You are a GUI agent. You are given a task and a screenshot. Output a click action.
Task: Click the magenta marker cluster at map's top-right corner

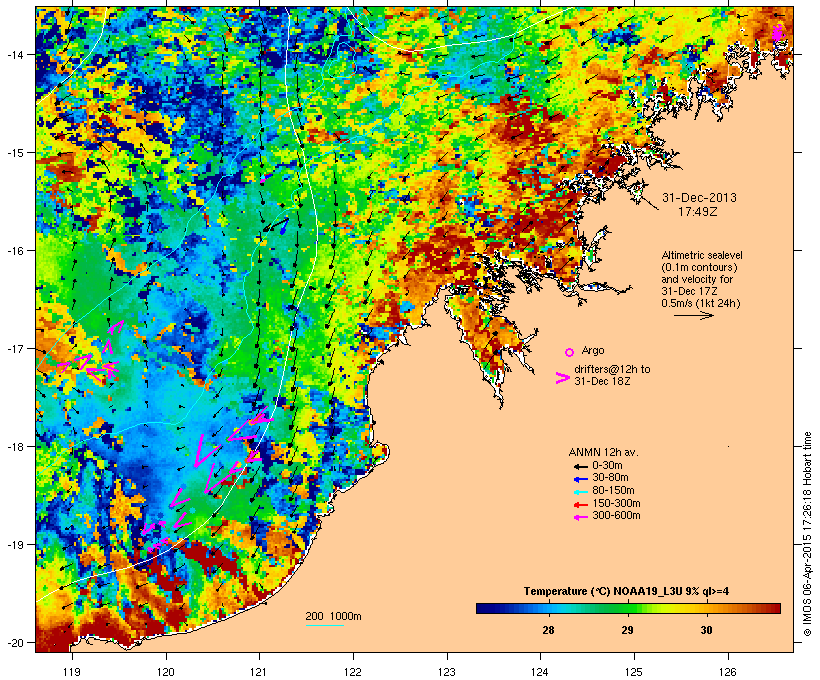point(778,32)
